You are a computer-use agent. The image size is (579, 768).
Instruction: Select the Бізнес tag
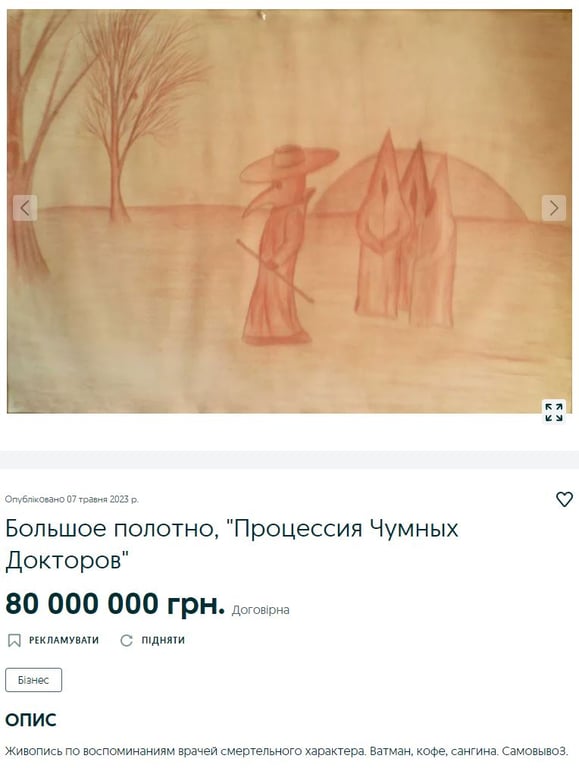coord(33,680)
